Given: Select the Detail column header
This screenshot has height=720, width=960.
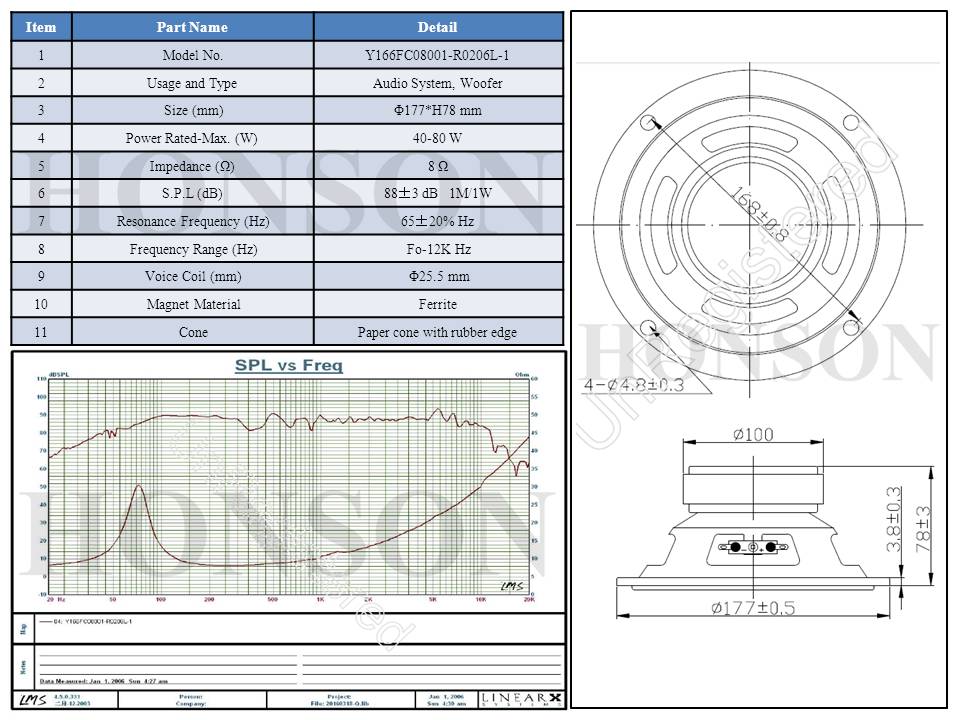Looking at the screenshot, I should point(438,27).
